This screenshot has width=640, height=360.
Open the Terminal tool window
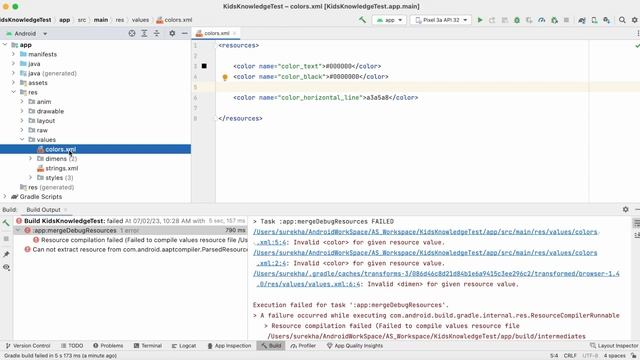coord(148,346)
